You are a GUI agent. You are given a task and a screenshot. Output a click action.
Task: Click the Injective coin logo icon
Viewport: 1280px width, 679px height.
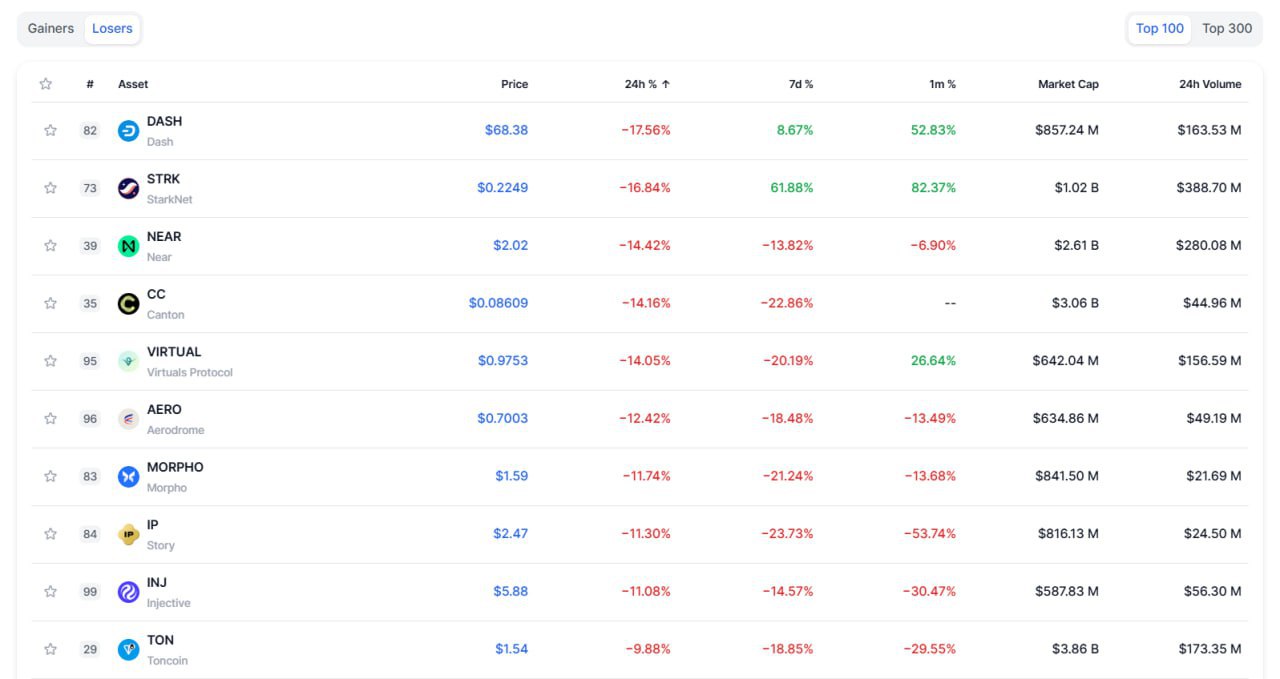click(128, 592)
